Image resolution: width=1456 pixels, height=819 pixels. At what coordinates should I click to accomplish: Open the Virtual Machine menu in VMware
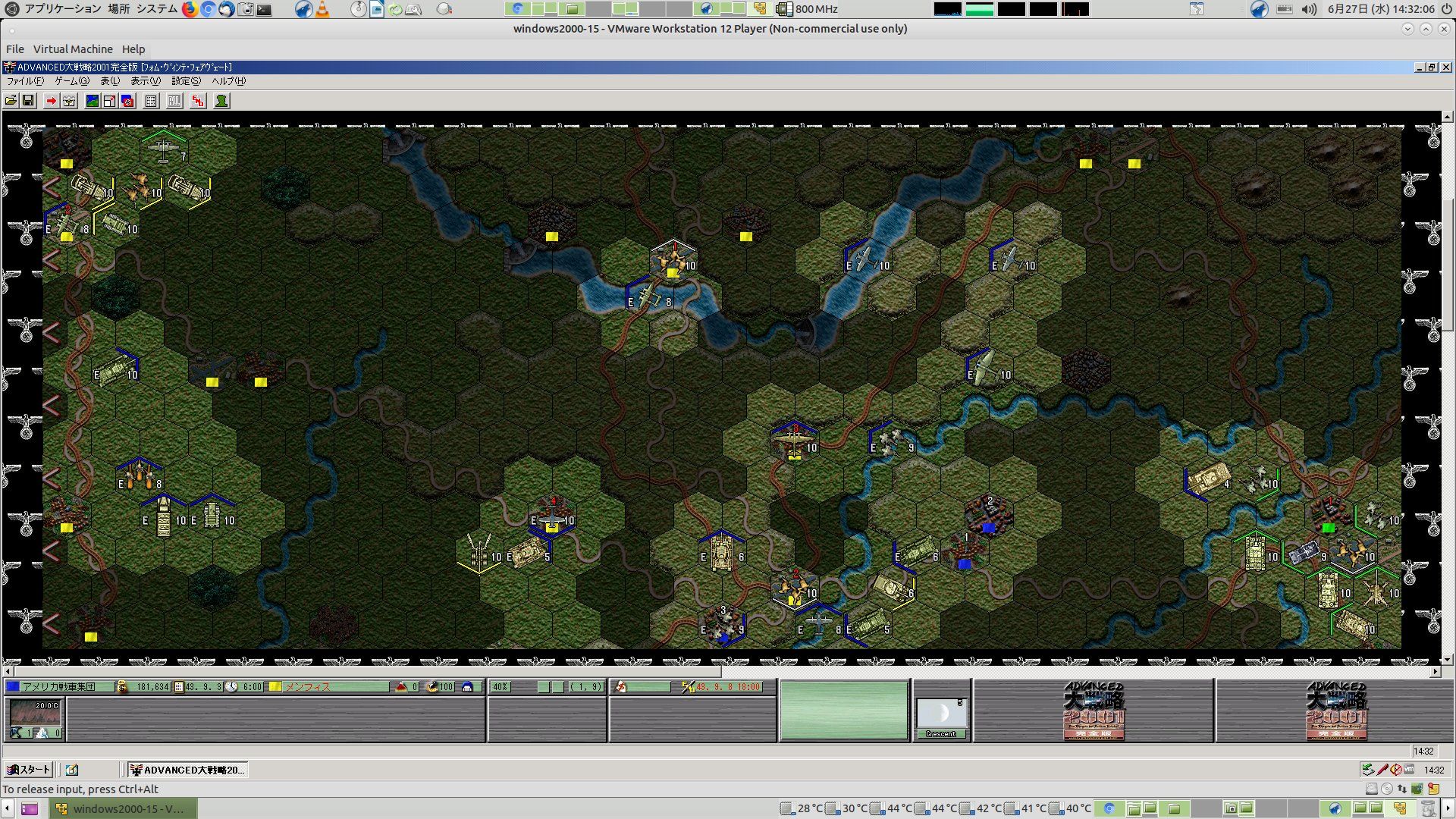73,49
